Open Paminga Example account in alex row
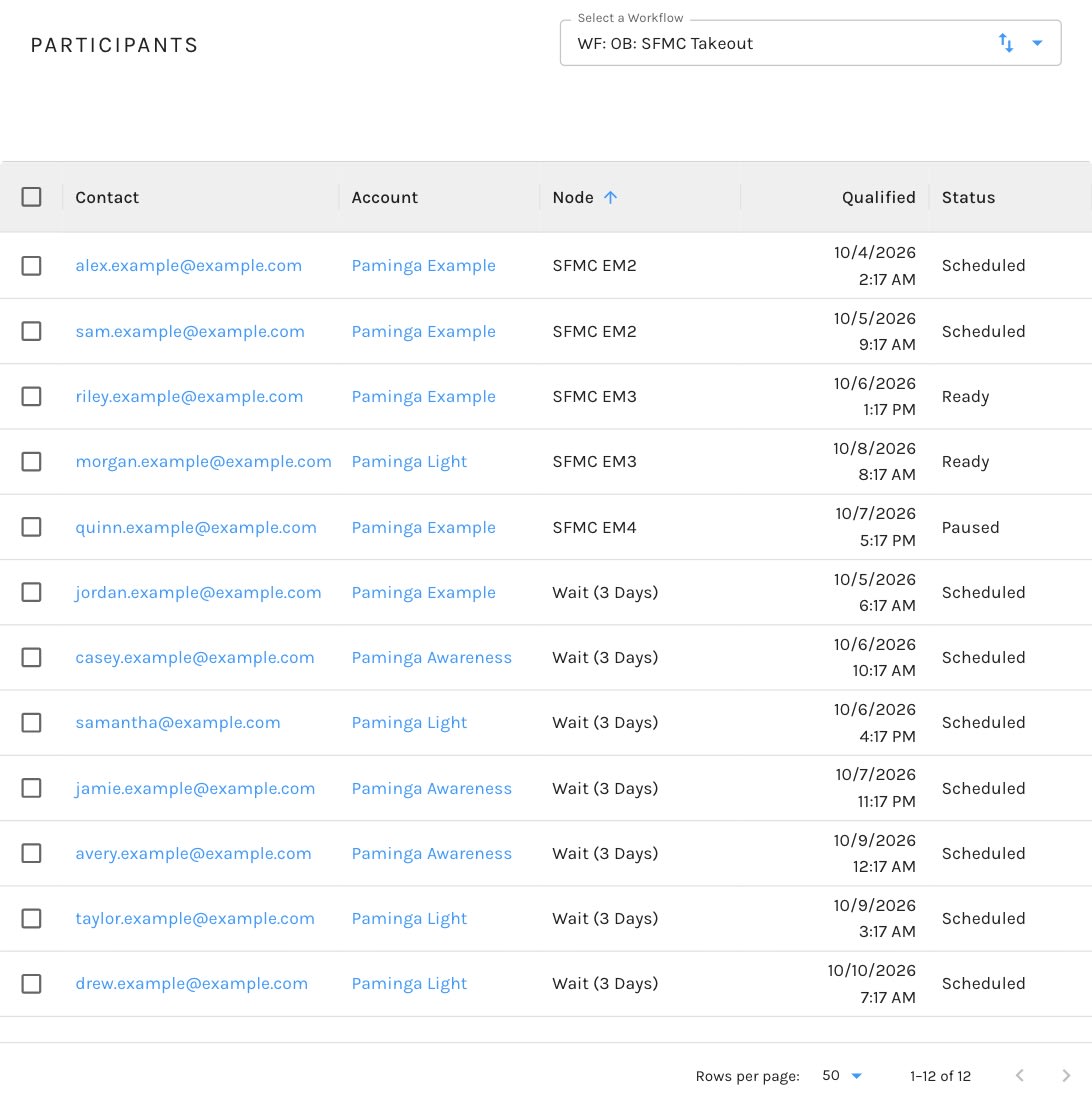Screen dimensions: 1092x1110 pyautogui.click(x=423, y=265)
